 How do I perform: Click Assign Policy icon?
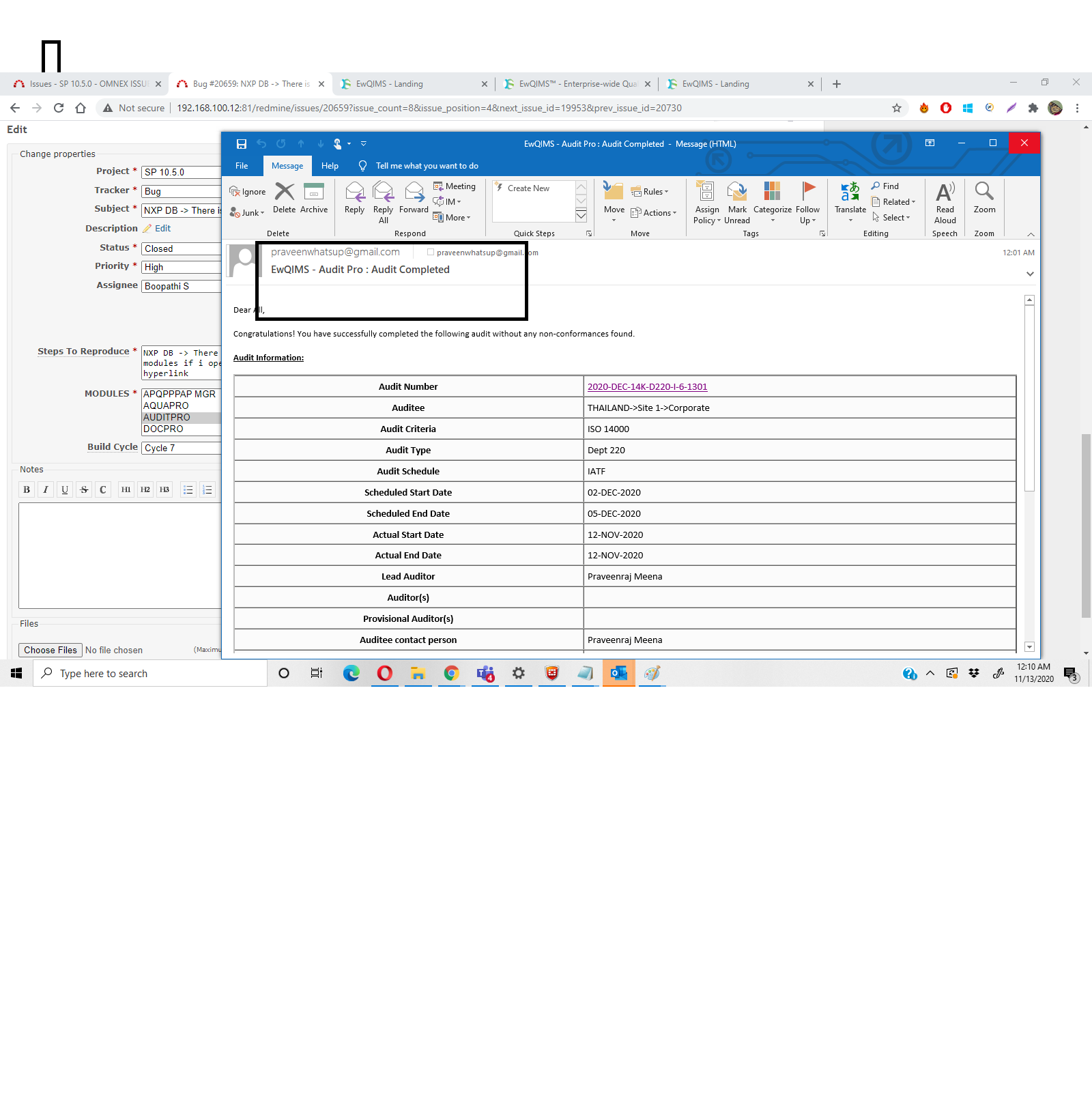(x=707, y=203)
